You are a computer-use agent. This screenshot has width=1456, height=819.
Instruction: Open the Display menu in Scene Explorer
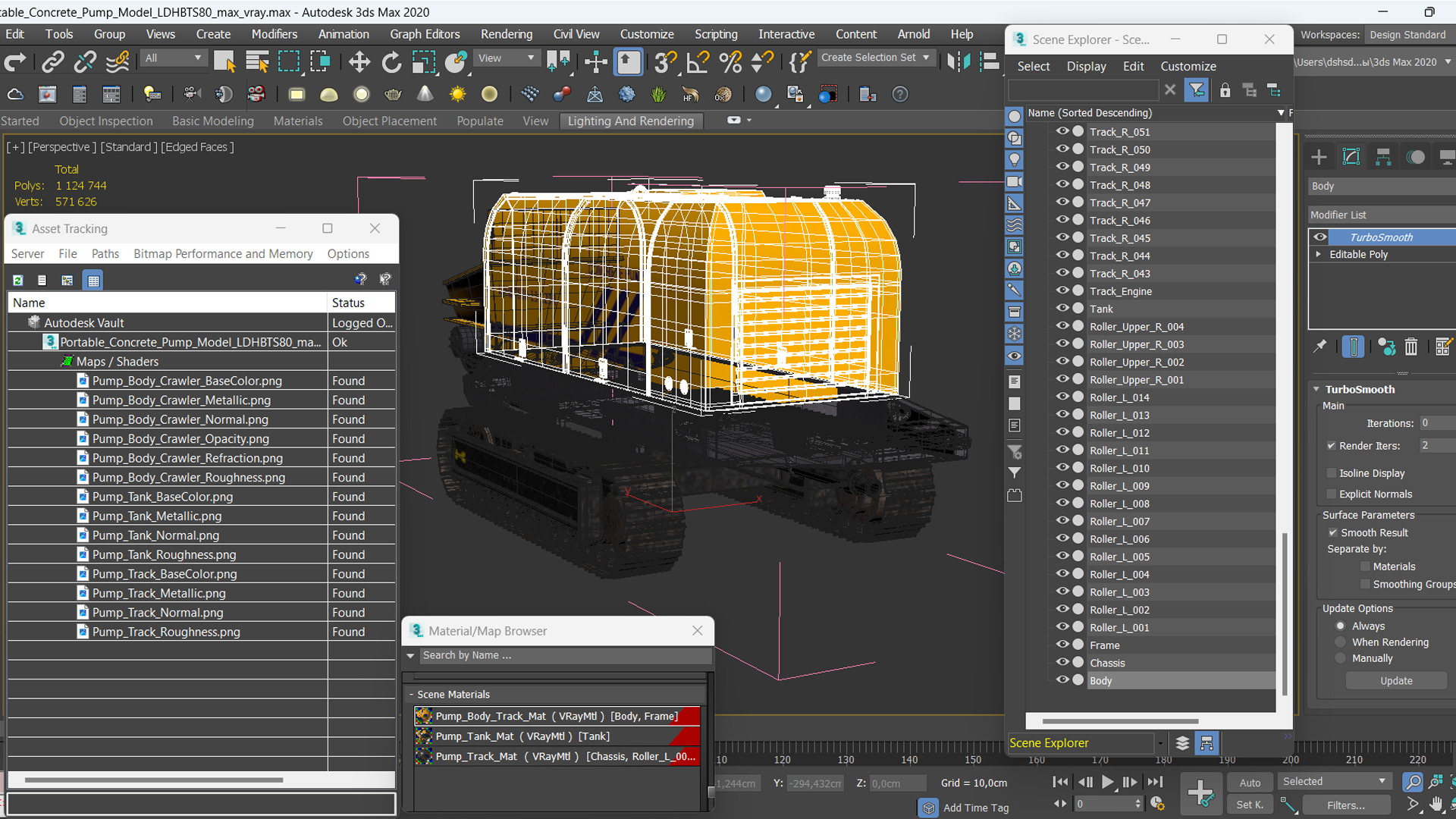pyautogui.click(x=1086, y=67)
